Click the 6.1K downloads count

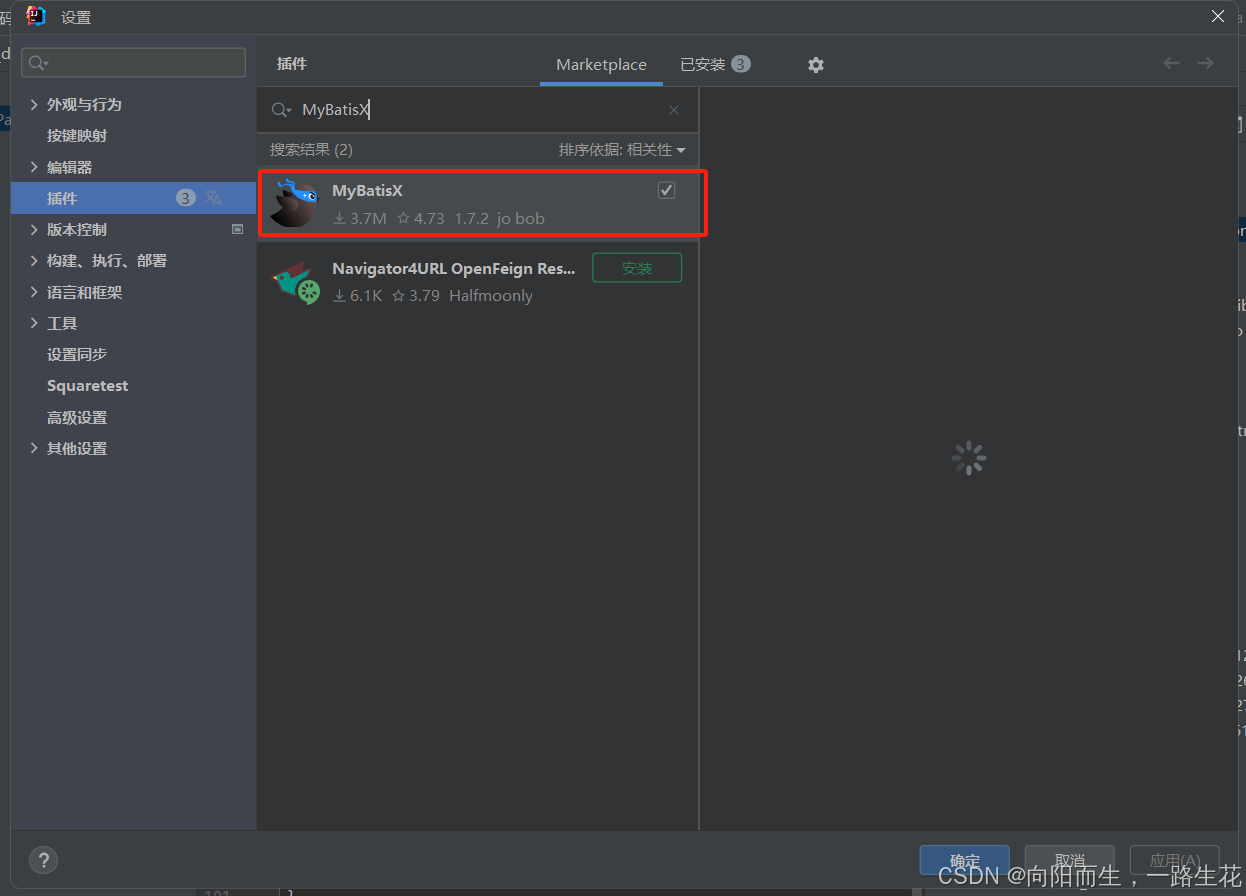tap(358, 296)
